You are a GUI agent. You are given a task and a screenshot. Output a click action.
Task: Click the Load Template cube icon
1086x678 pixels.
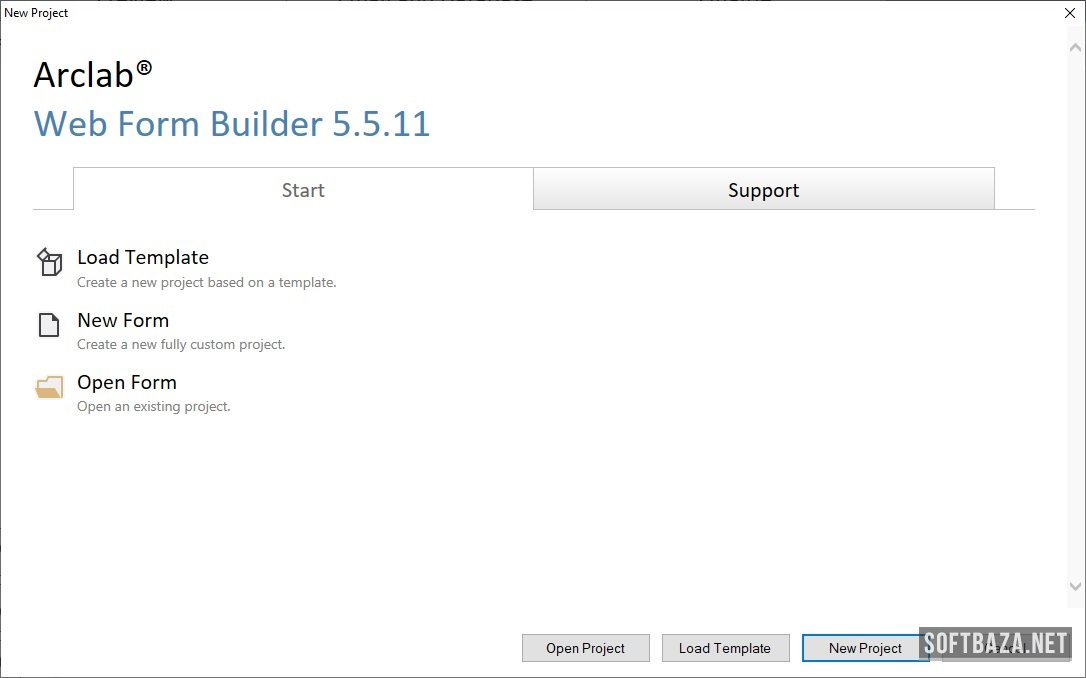tap(49, 263)
